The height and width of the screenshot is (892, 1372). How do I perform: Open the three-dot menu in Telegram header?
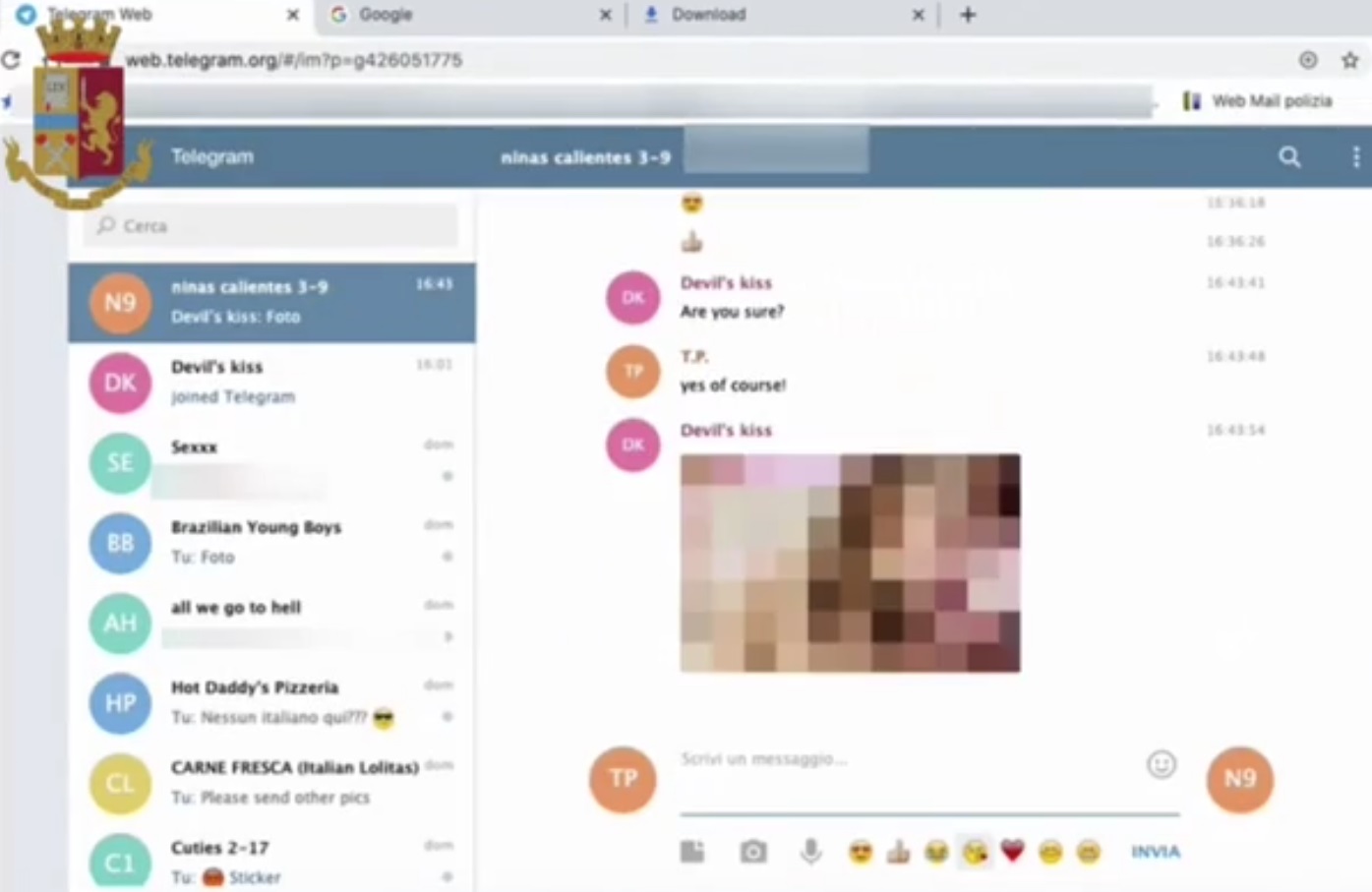(x=1355, y=157)
